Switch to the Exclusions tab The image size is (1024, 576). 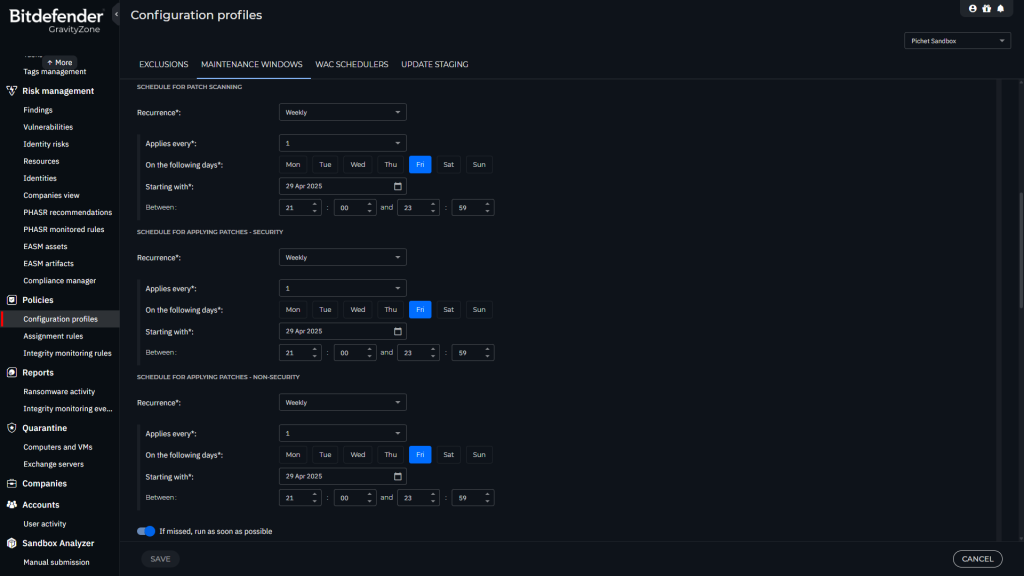163,64
